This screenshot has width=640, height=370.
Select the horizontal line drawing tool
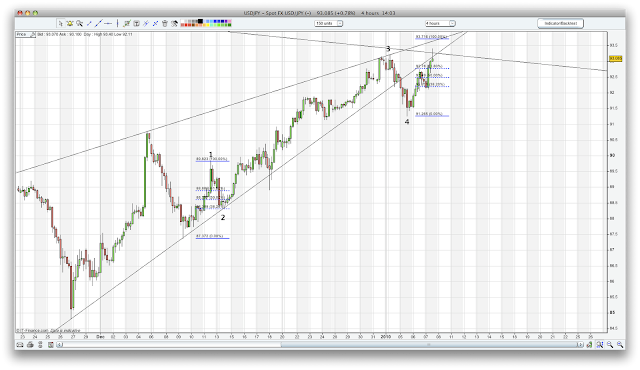[108, 24]
